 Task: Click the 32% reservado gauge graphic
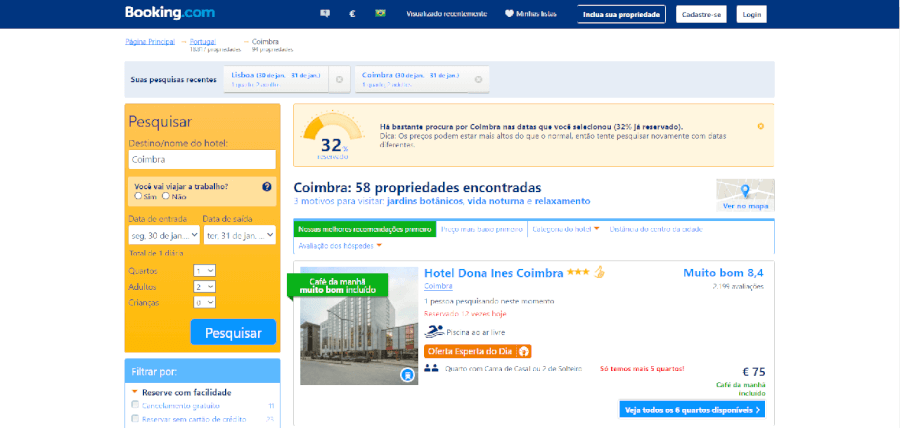[x=333, y=137]
